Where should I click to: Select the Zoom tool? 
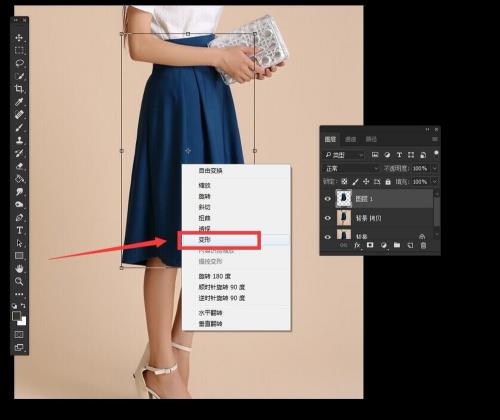(x=19, y=281)
